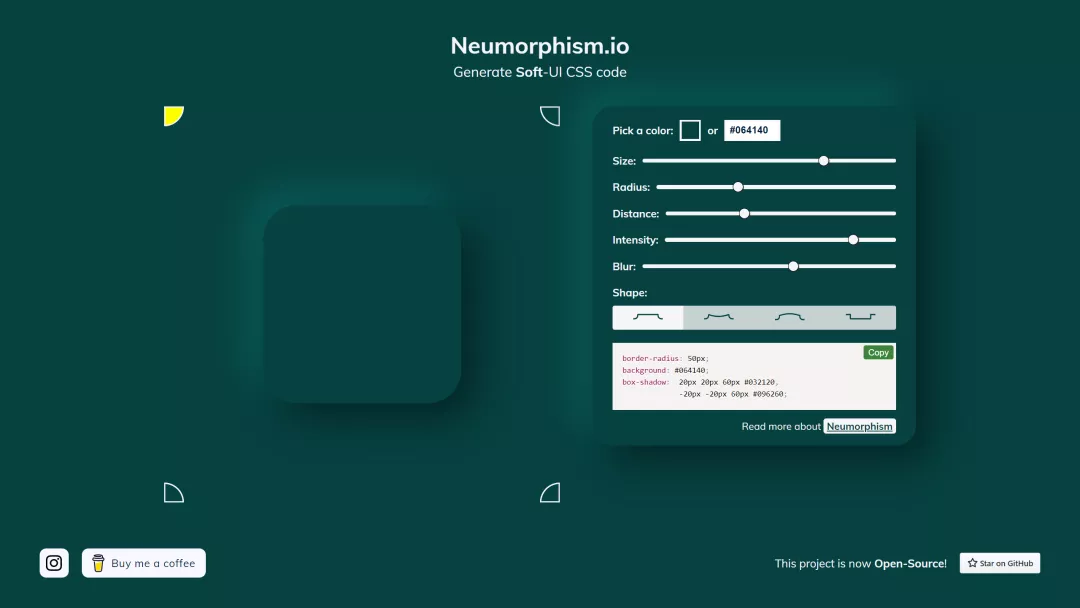Screen dimensions: 1080x608
Task: Open the color picker swatch
Action: click(x=689, y=130)
